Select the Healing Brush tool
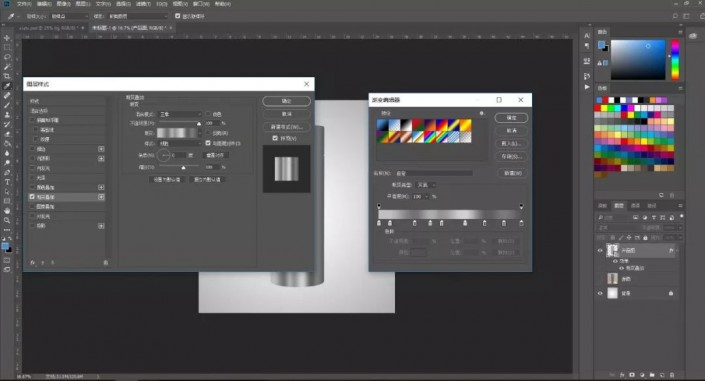 click(x=7, y=95)
